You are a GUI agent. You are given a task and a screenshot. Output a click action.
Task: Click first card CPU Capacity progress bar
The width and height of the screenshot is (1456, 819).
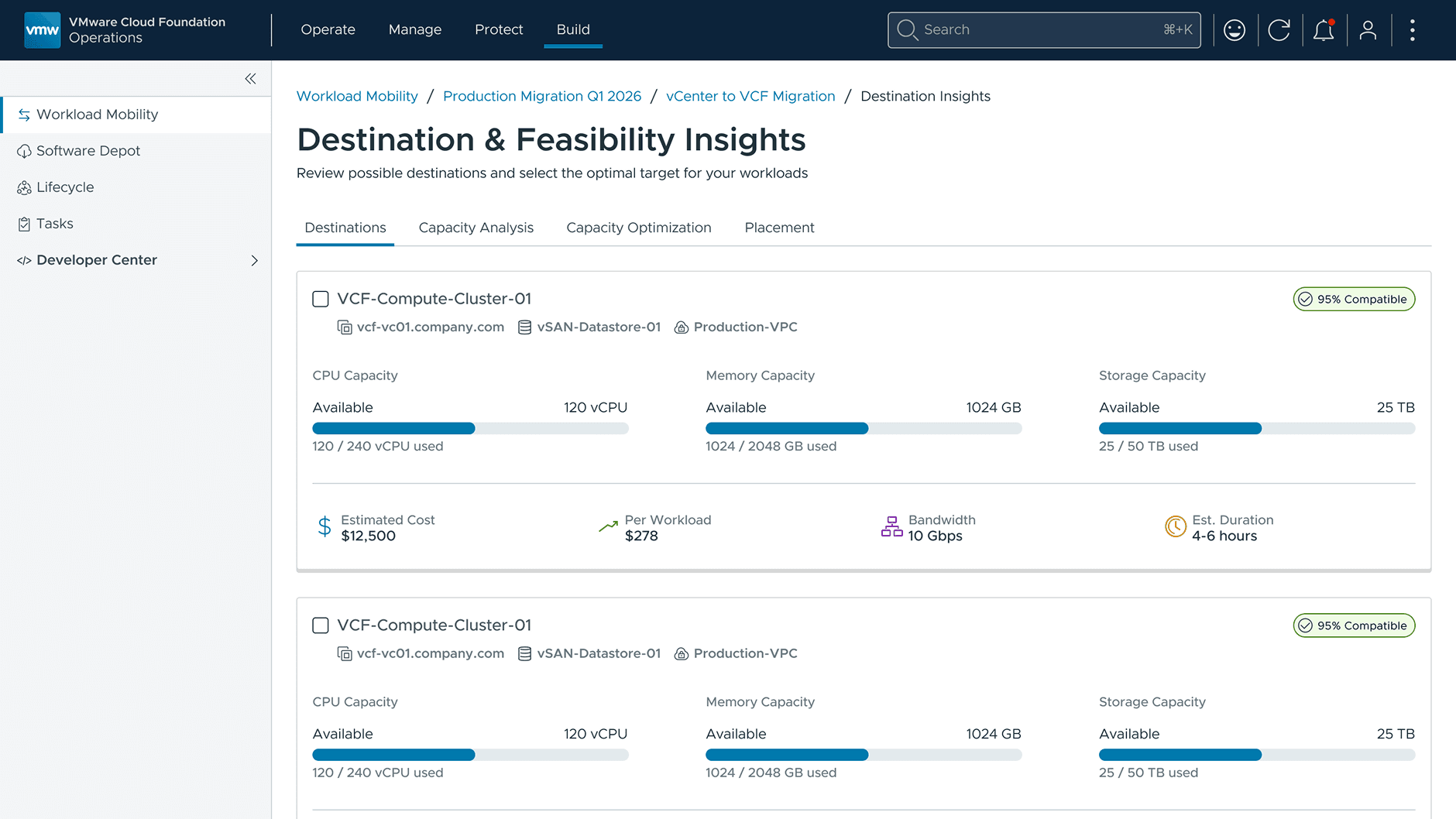(x=470, y=429)
